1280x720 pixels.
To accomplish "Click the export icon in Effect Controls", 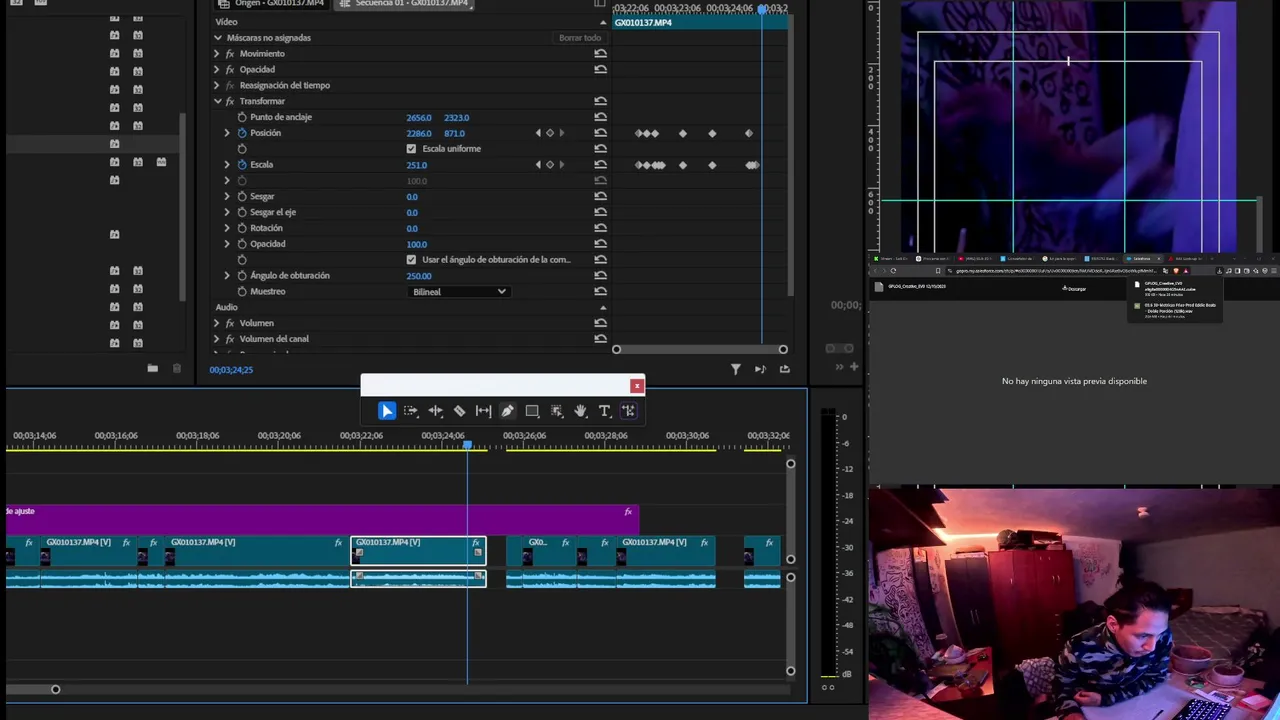I will pyautogui.click(x=784, y=369).
